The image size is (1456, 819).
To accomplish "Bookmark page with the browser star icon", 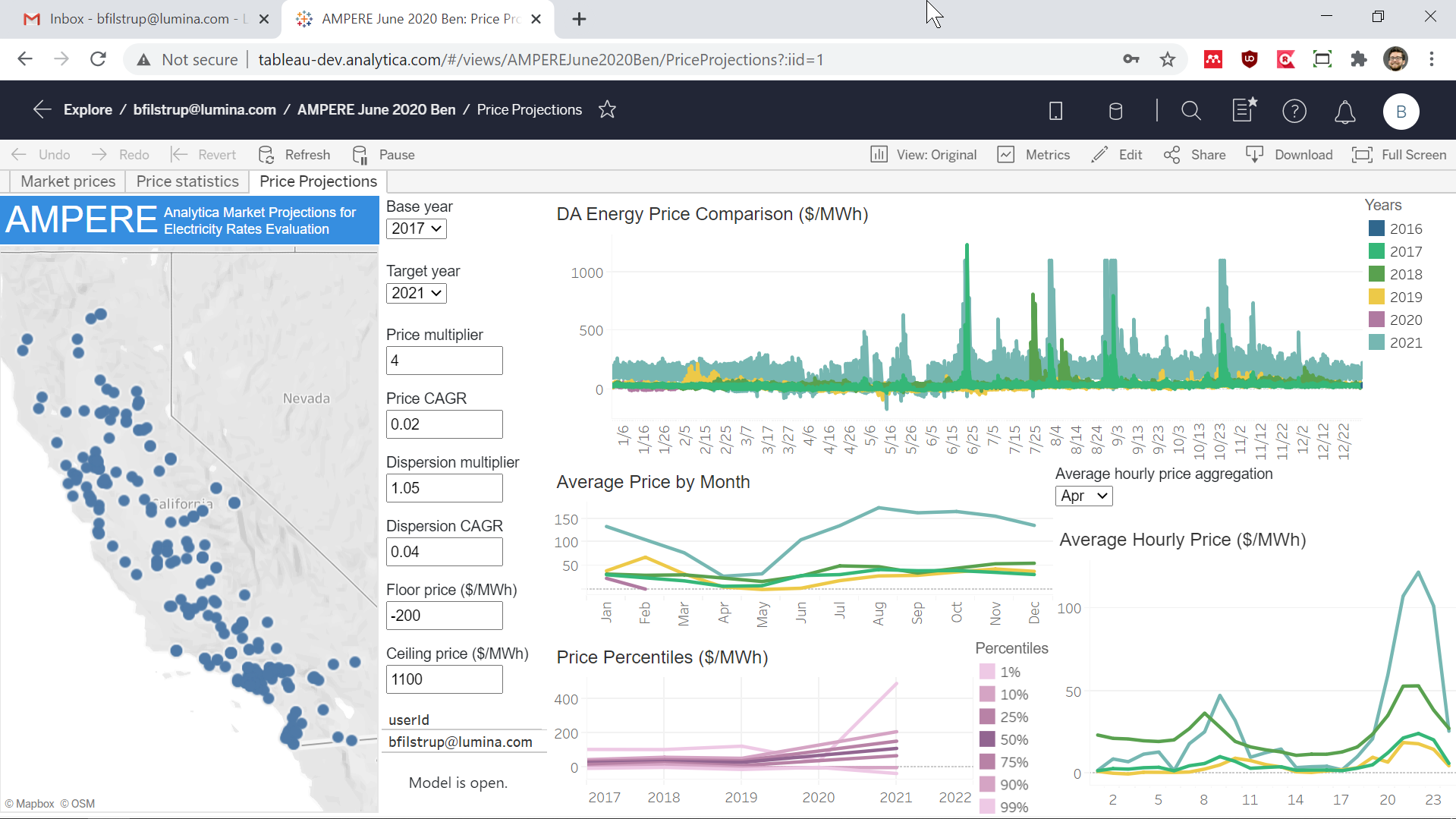I will 1167,59.
